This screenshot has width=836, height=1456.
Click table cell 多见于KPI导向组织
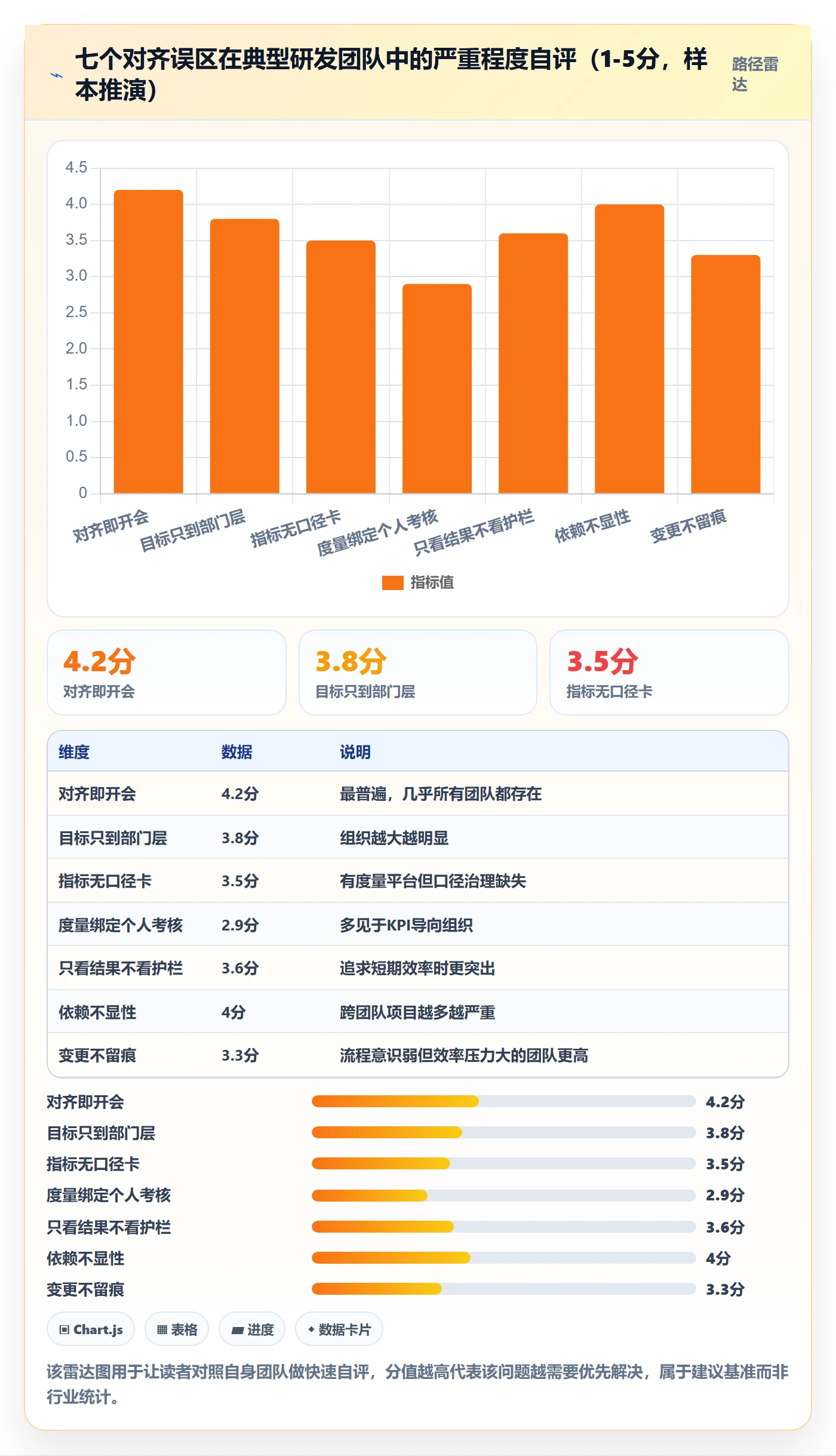406,925
